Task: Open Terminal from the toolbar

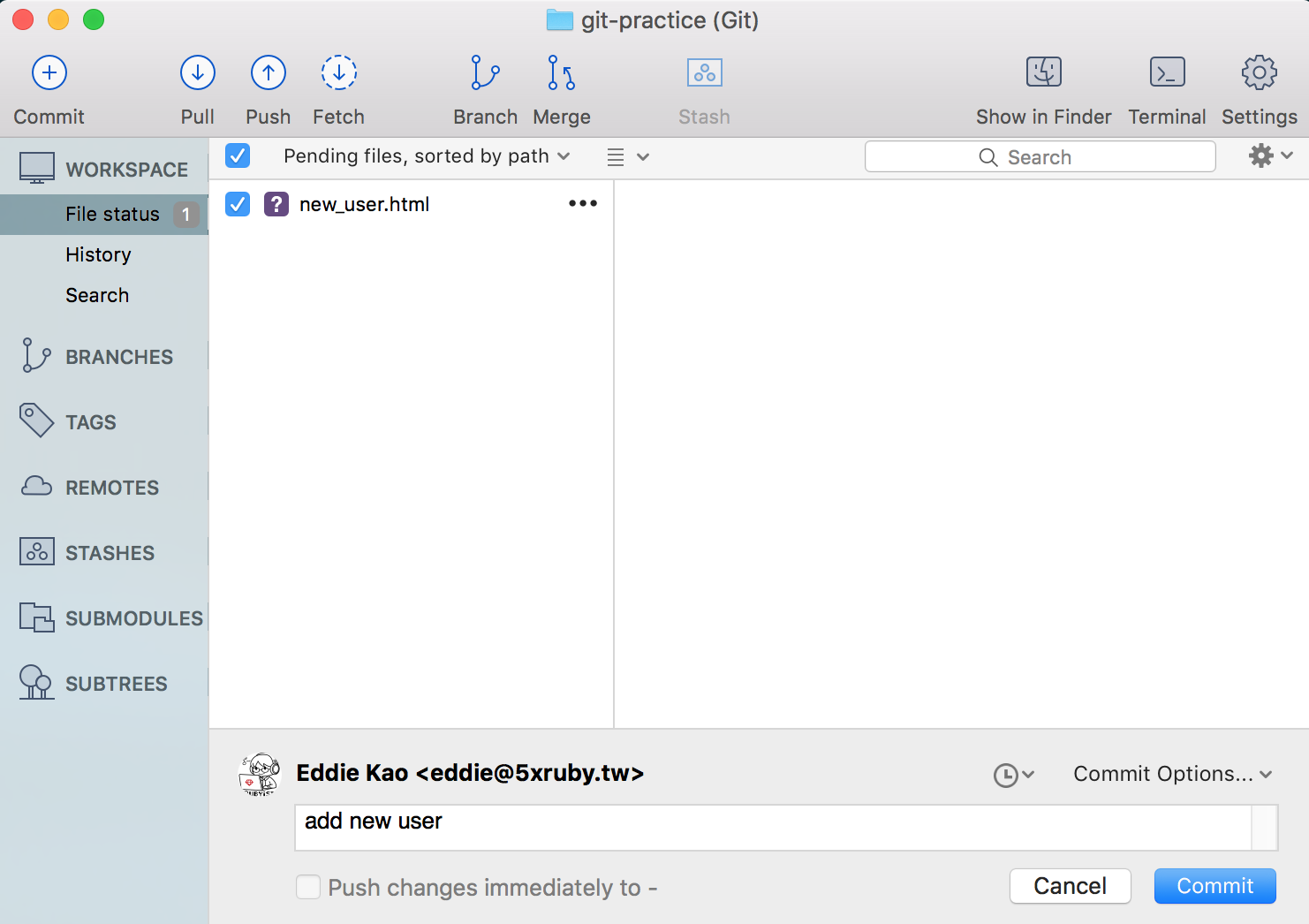Action: coord(1167,73)
